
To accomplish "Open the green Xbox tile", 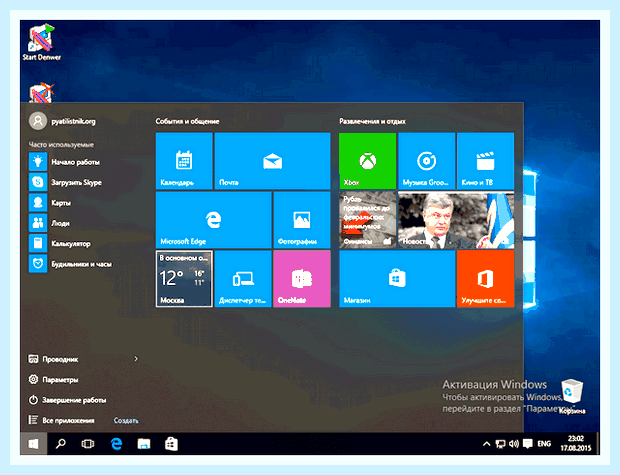I will click(368, 161).
